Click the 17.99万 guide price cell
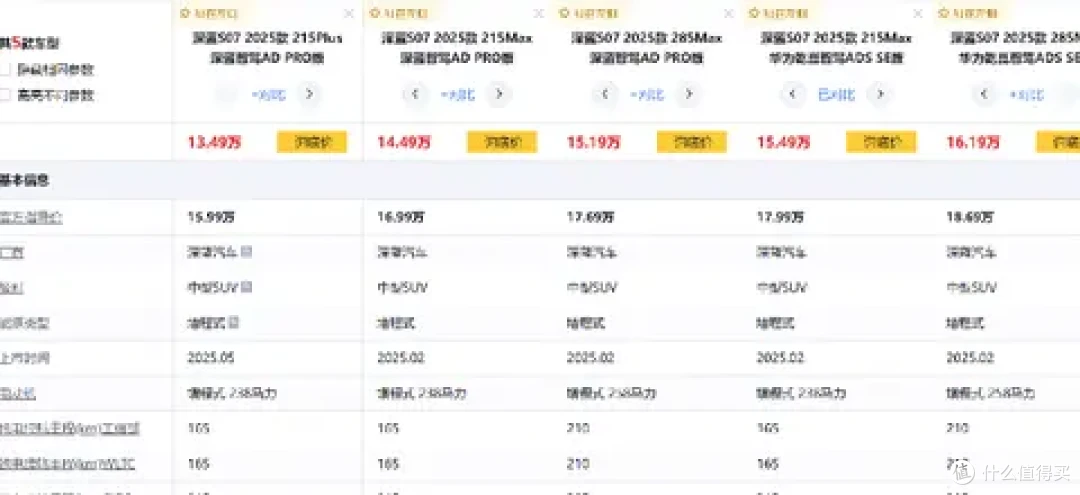This screenshot has width=1080, height=495. [x=780, y=217]
